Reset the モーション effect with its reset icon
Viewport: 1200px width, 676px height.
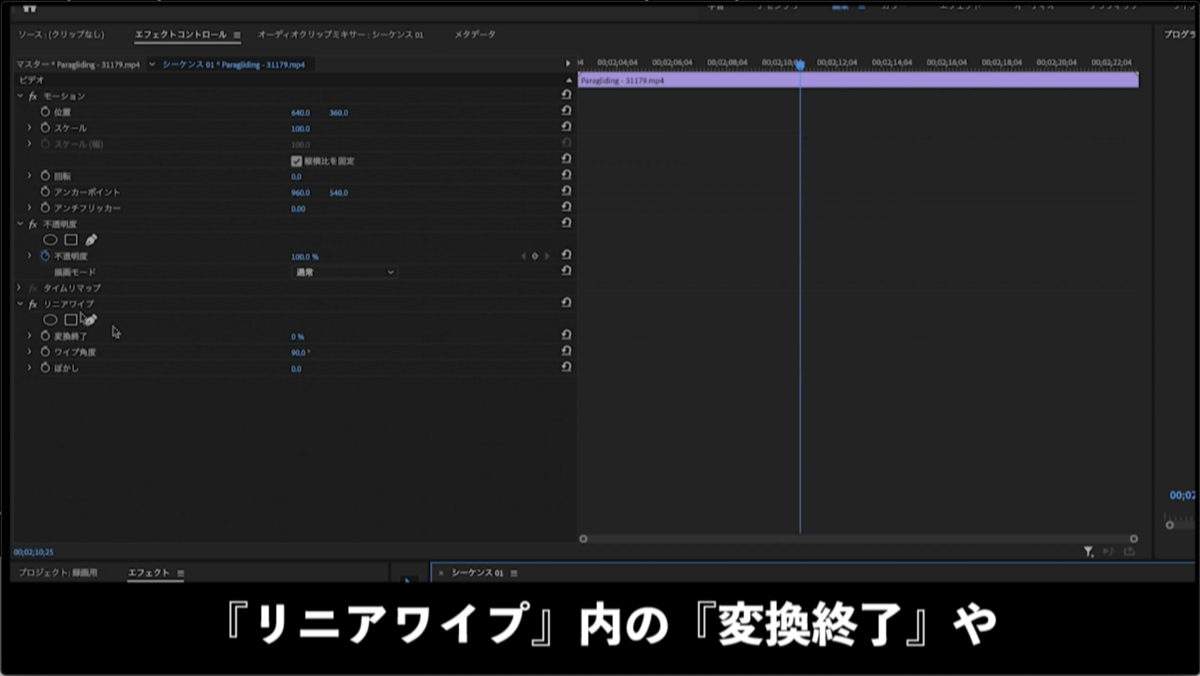pos(567,96)
